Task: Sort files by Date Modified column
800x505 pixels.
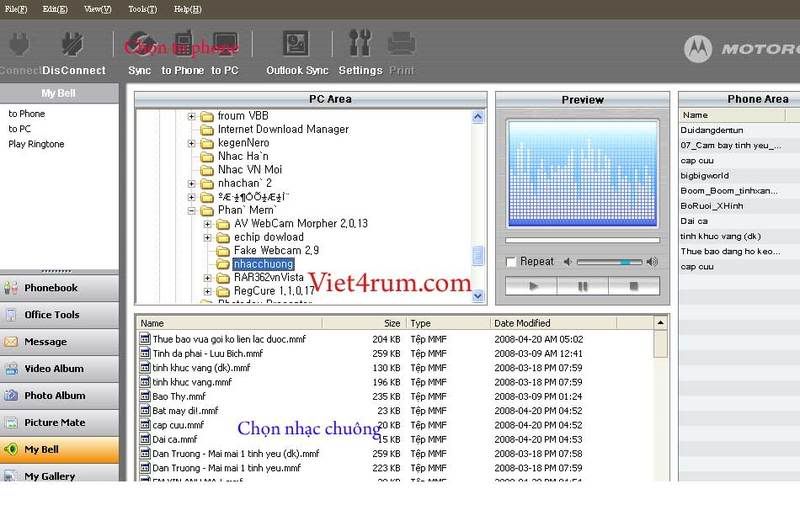Action: [x=553, y=323]
